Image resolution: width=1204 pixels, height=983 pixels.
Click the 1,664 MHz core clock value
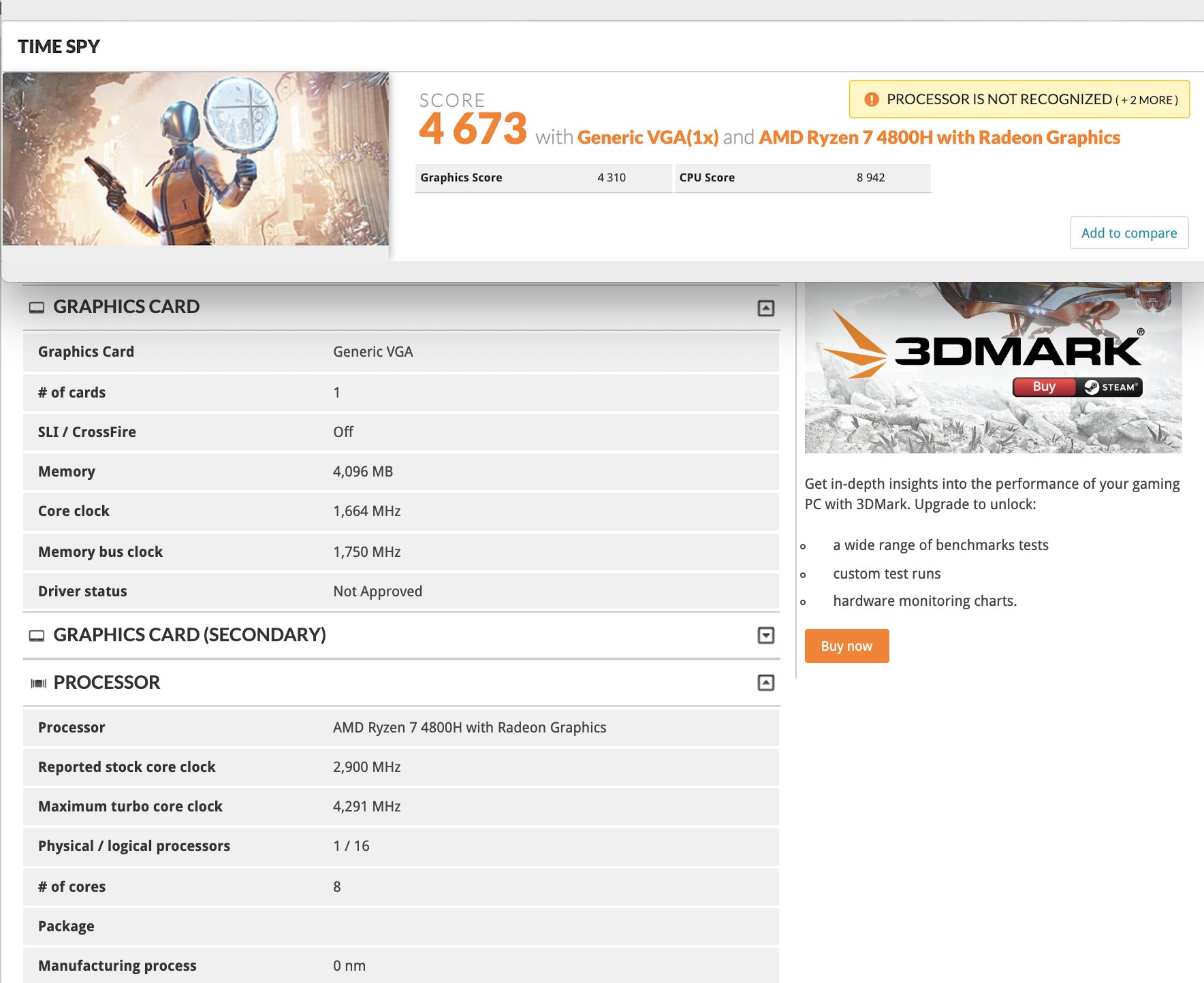pyautogui.click(x=366, y=511)
